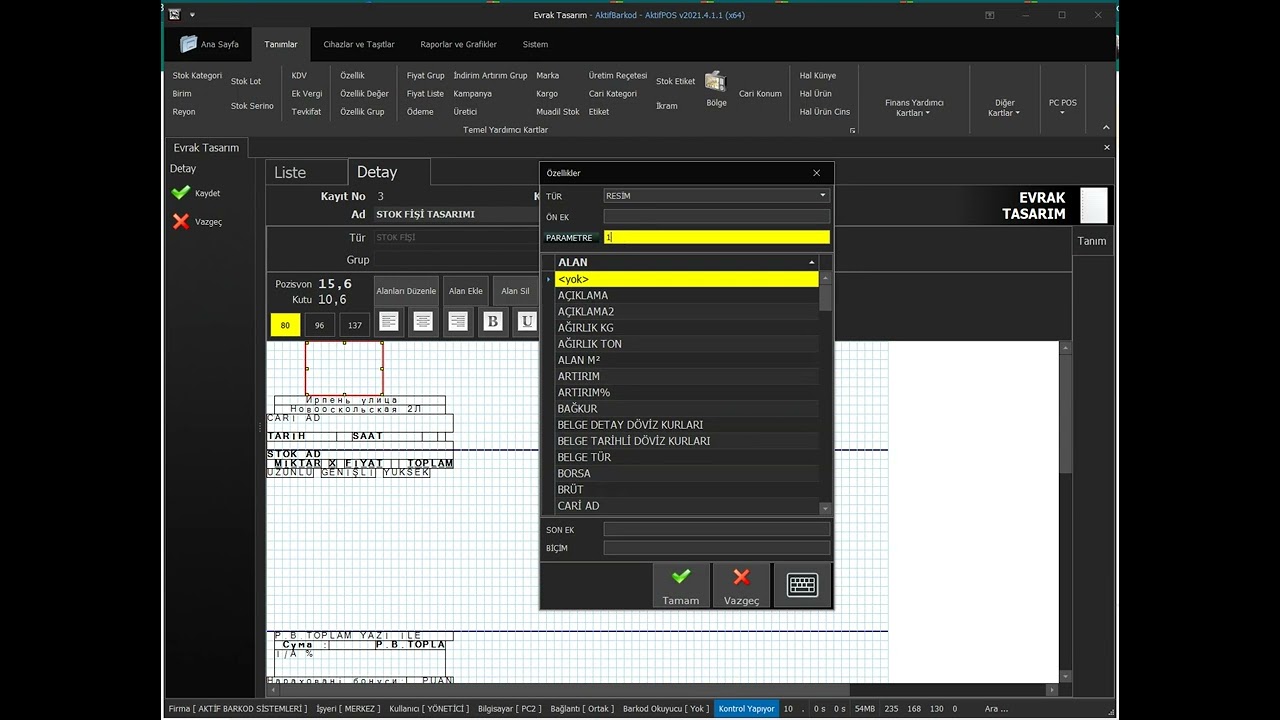Open Fiyat Grup in ribbon

tap(426, 76)
